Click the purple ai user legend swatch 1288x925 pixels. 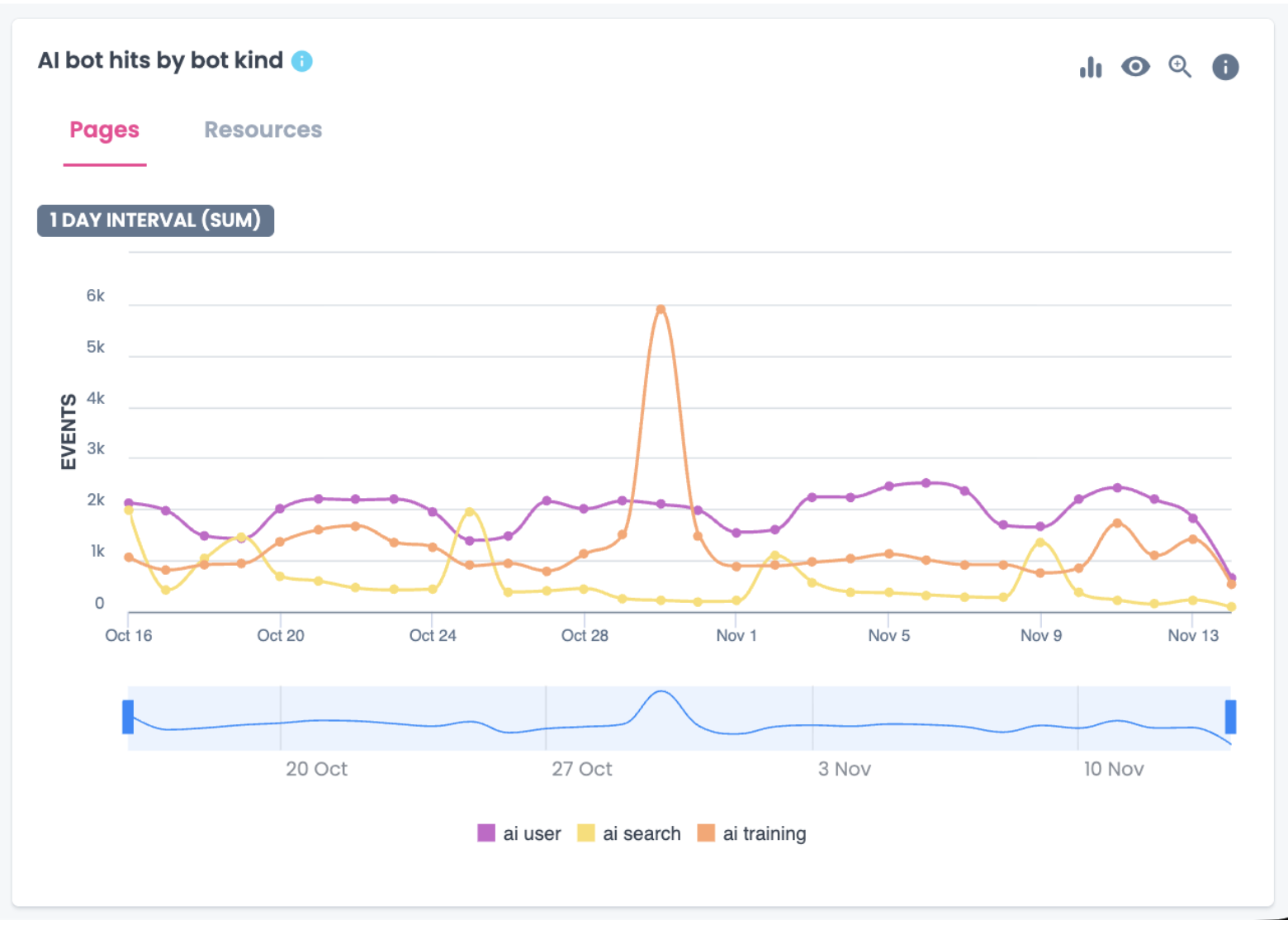(x=486, y=833)
